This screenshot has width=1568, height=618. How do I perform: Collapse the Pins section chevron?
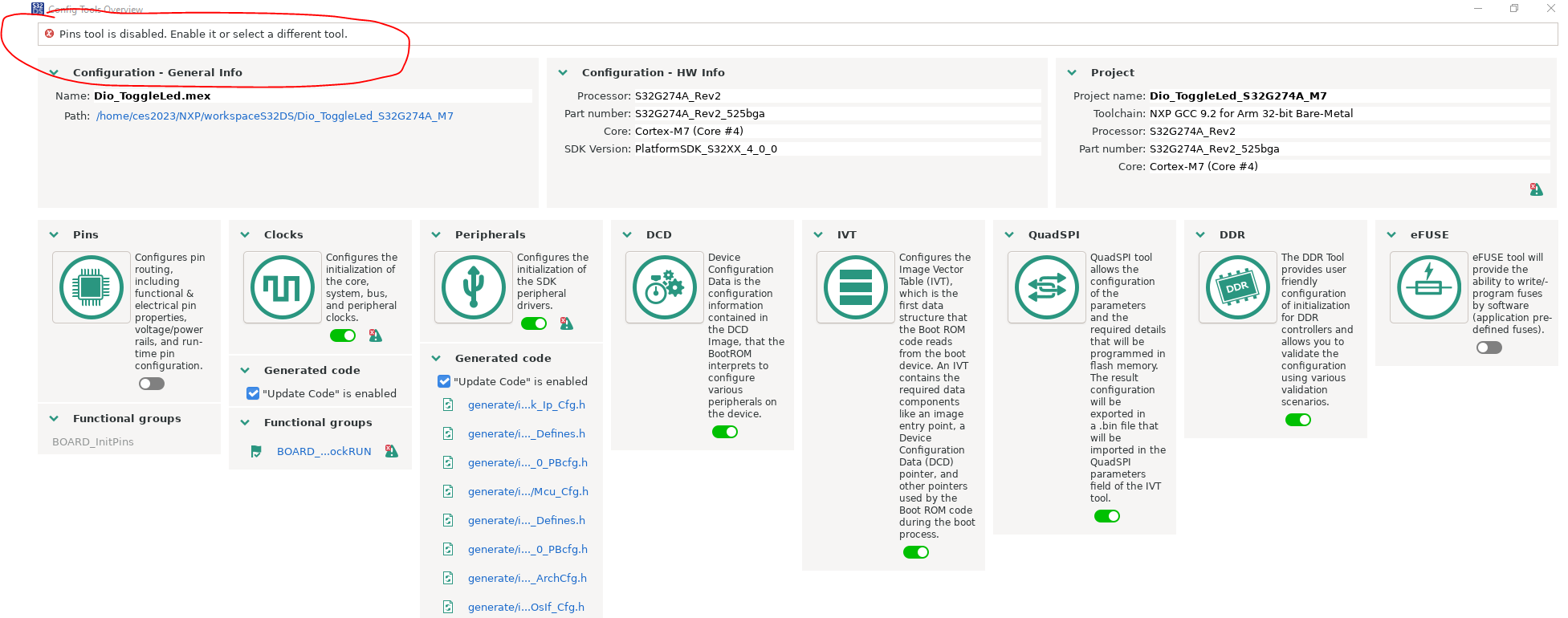(54, 234)
